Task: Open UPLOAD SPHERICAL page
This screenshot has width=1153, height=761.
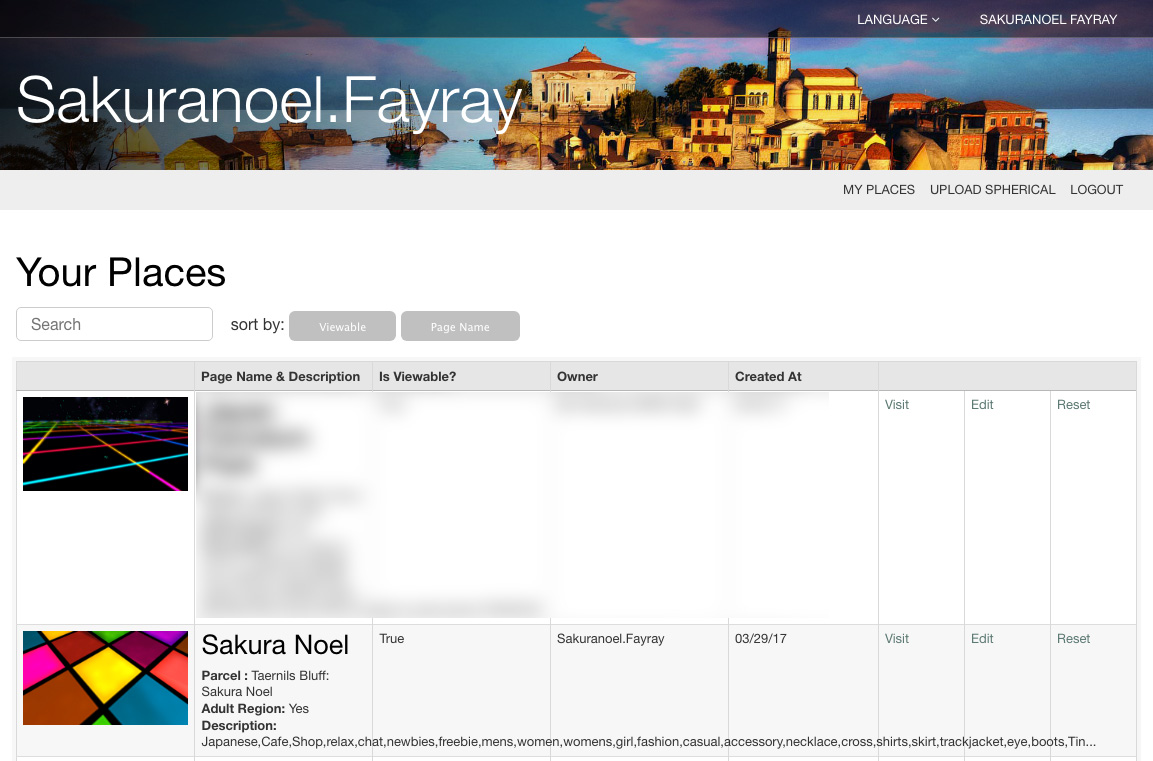Action: tap(992, 190)
